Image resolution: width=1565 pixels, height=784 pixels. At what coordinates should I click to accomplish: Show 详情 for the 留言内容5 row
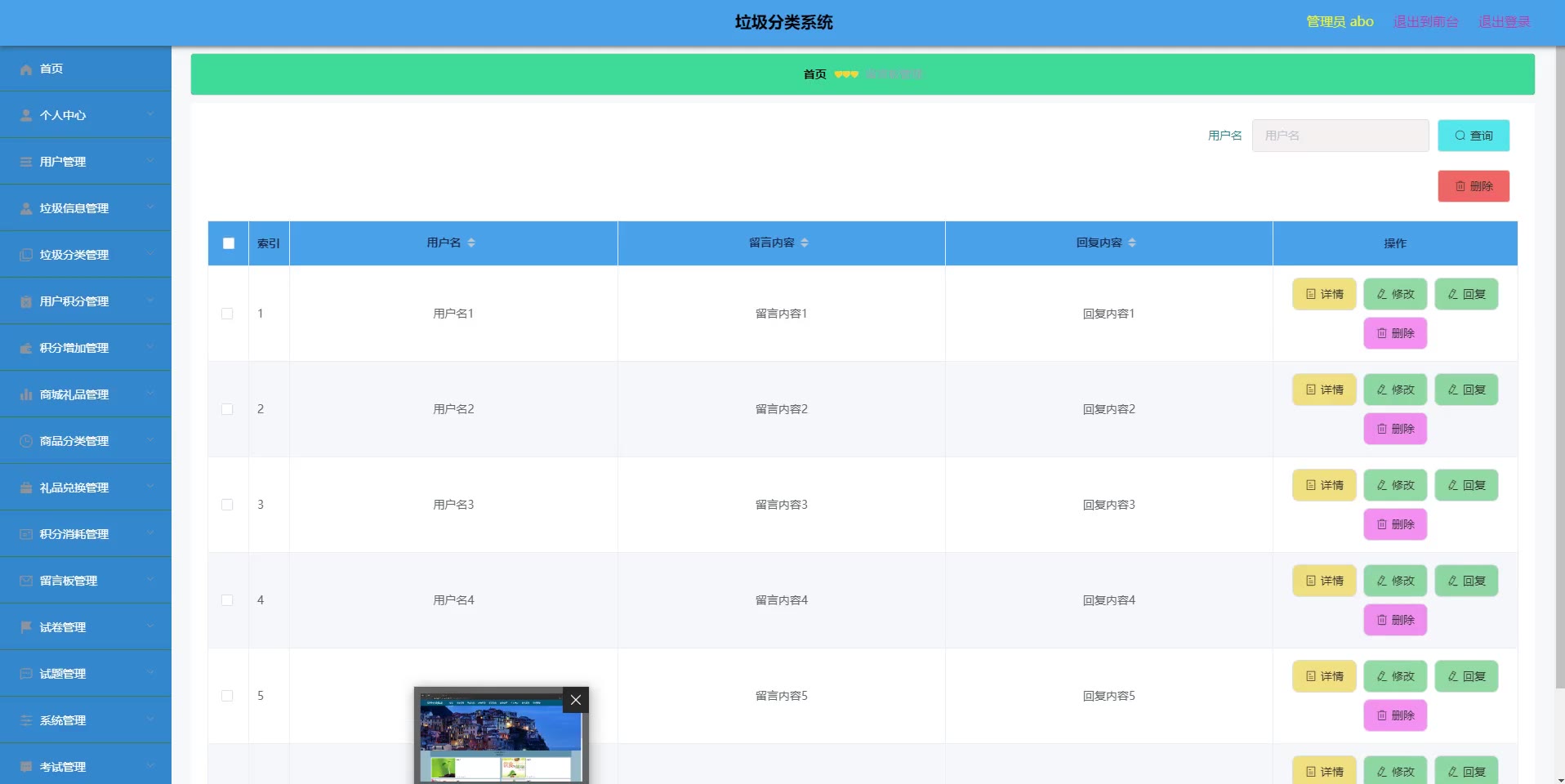1324,676
